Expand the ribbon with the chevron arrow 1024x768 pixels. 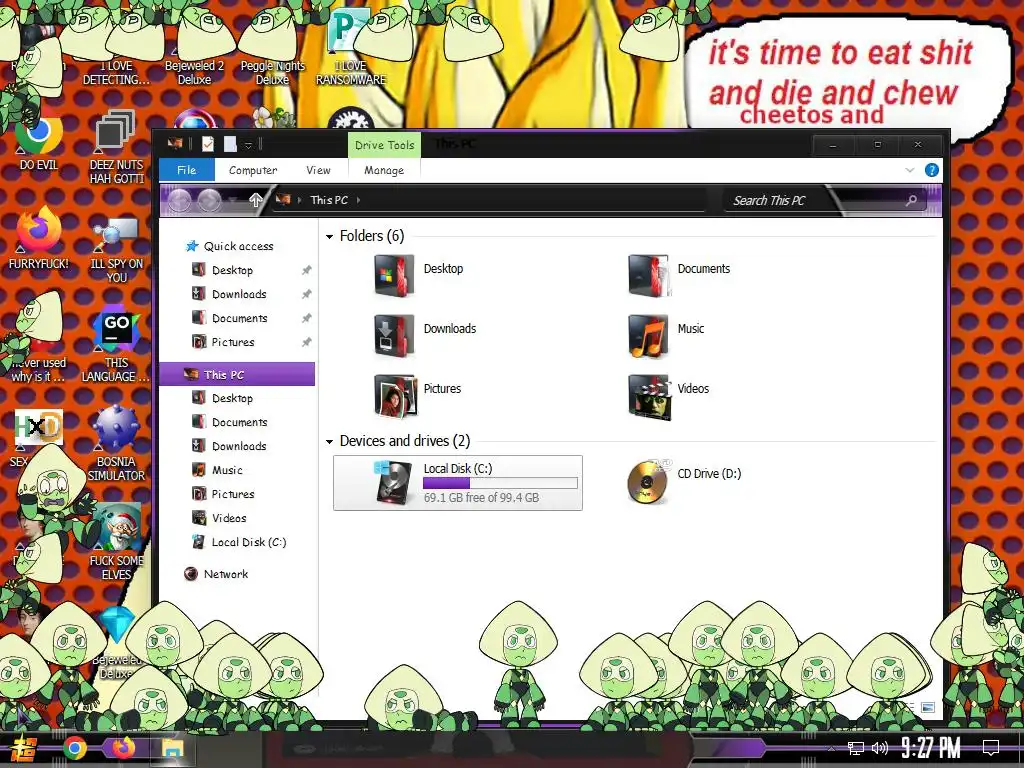[910, 170]
